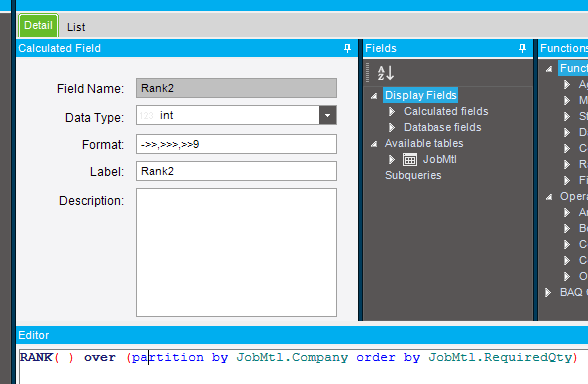This screenshot has width=588, height=384.
Task: Click the Format field
Action: [x=236, y=144]
